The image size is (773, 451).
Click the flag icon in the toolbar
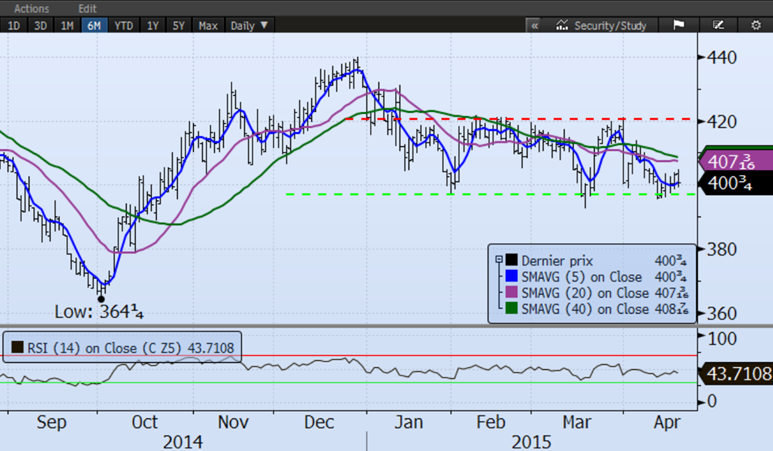pos(678,24)
